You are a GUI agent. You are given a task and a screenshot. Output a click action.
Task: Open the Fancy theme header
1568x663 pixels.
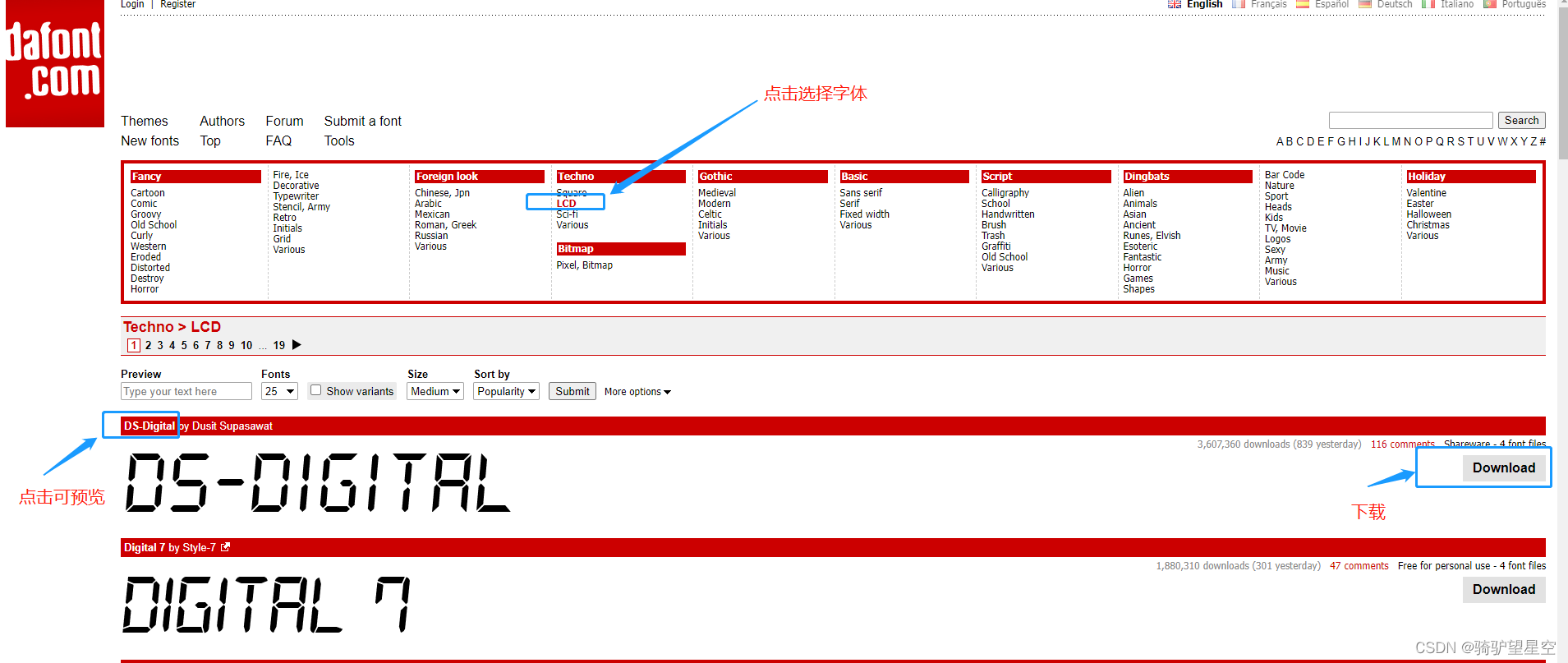point(195,177)
